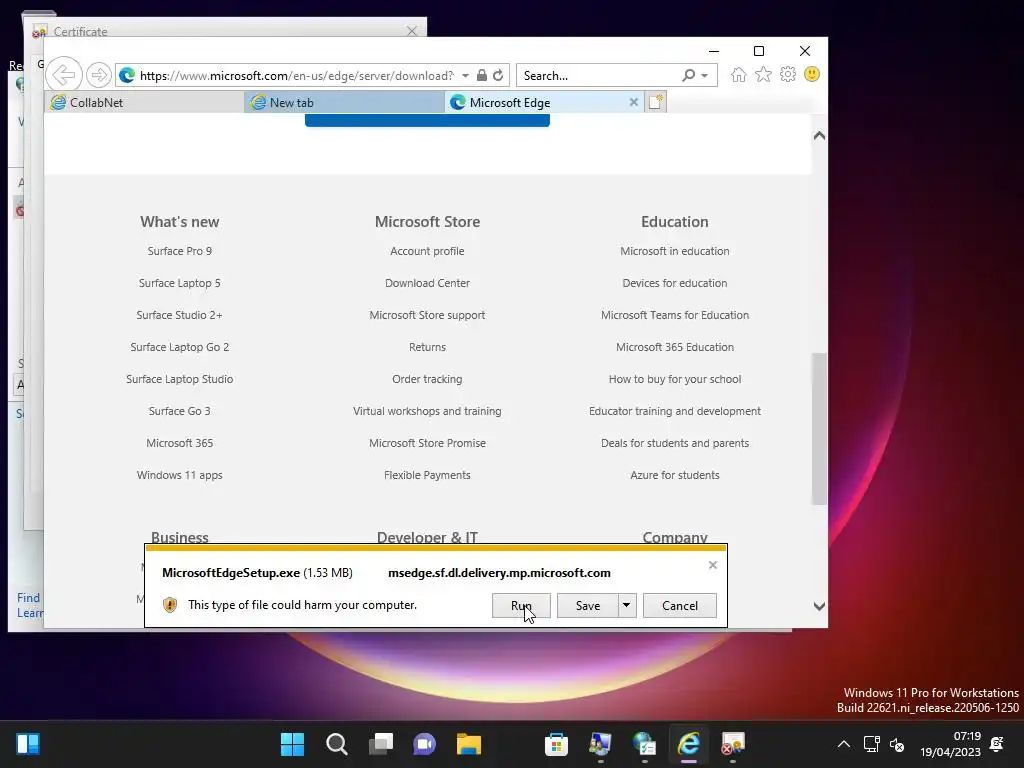Click the smiley feedback icon
Viewport: 1024px width, 768px height.
pyautogui.click(x=812, y=74)
